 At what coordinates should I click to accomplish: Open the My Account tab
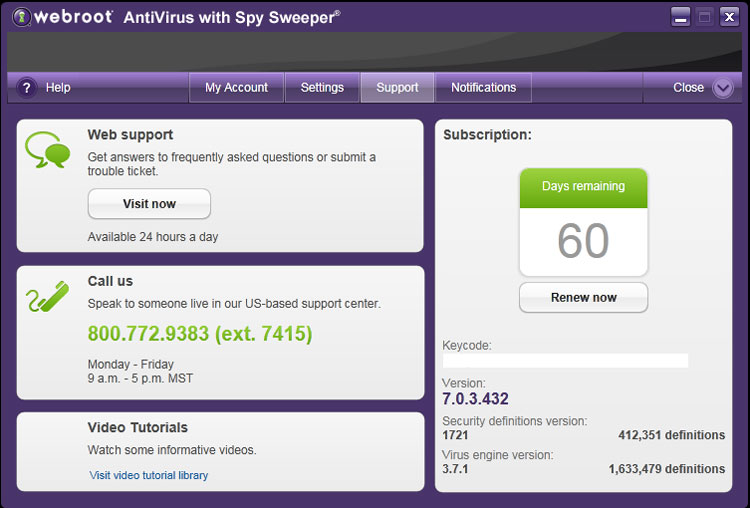(x=236, y=88)
